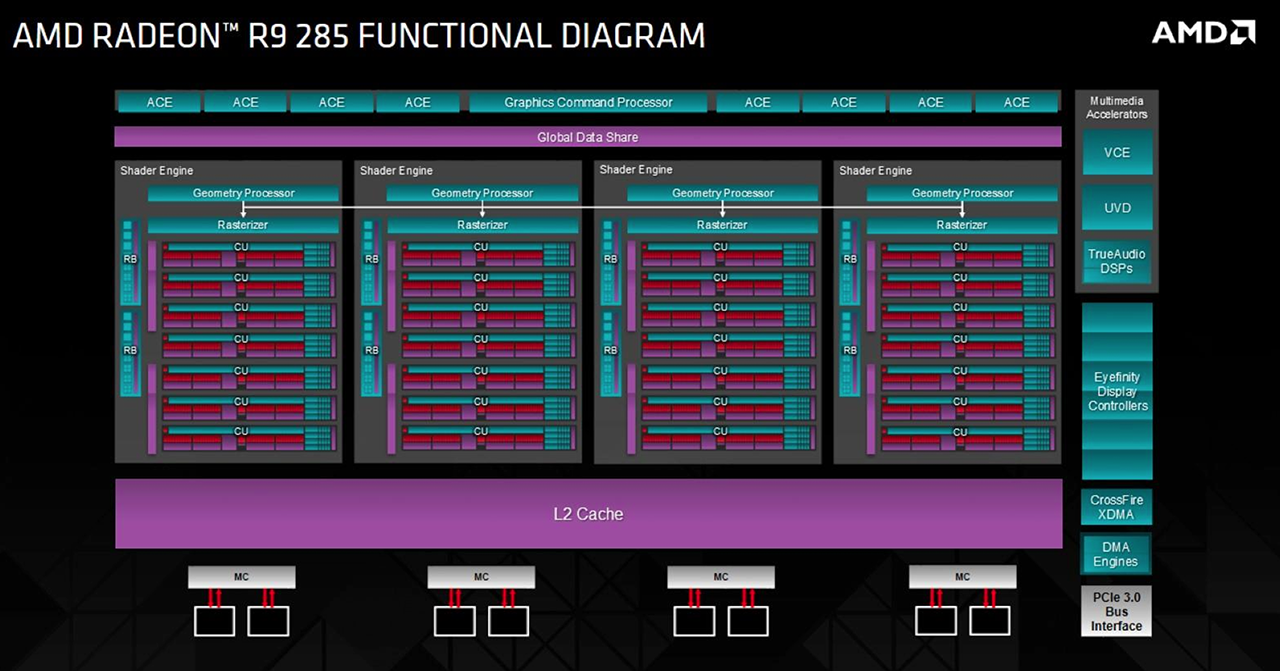This screenshot has height=671, width=1280.
Task: Select the rightmost ACE block
Action: coord(1016,102)
